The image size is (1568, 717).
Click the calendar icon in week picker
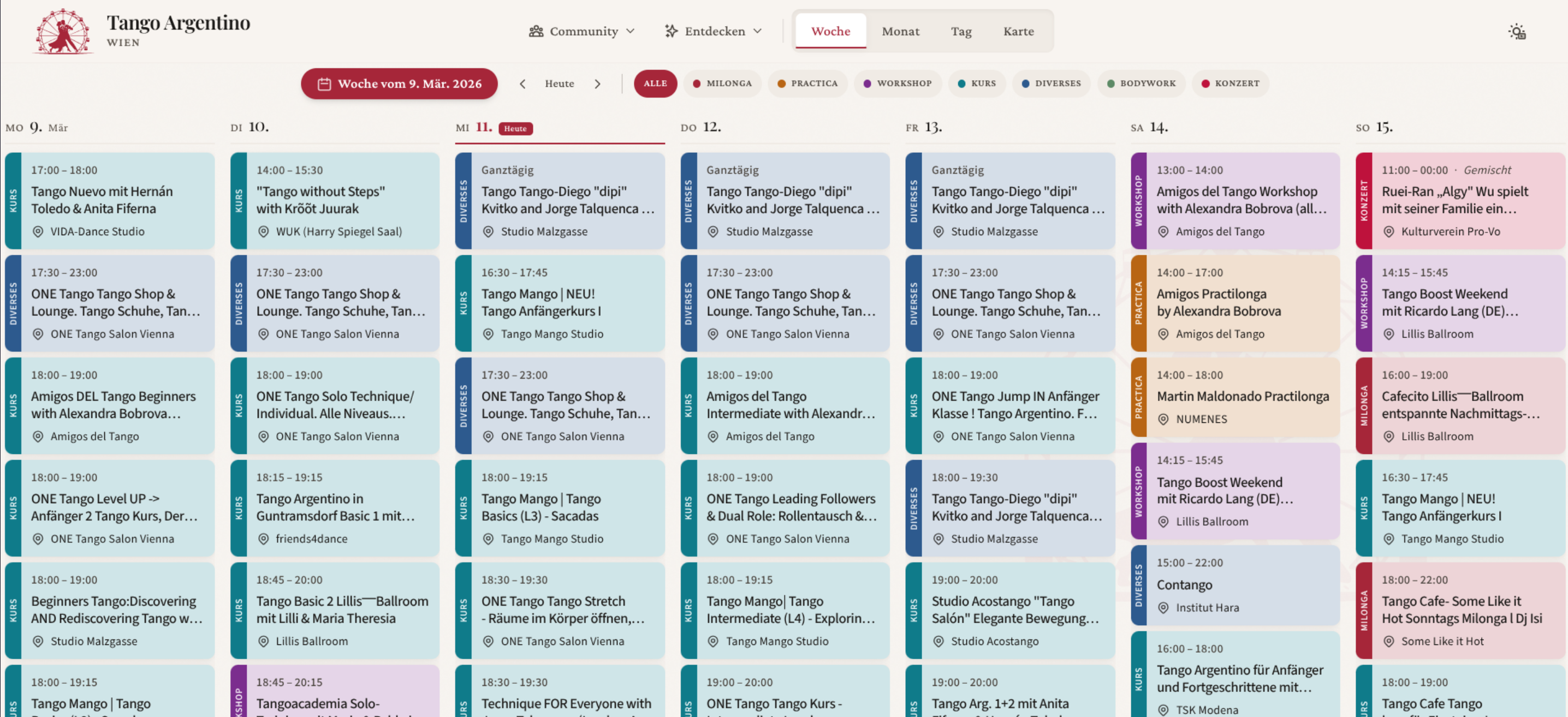click(324, 84)
